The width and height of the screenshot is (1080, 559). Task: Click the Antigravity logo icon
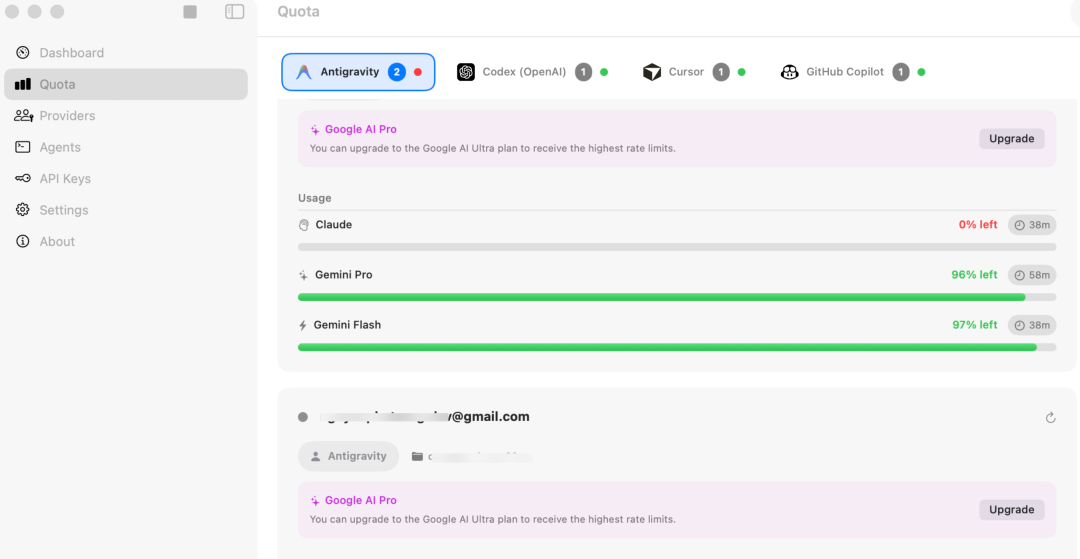[304, 72]
